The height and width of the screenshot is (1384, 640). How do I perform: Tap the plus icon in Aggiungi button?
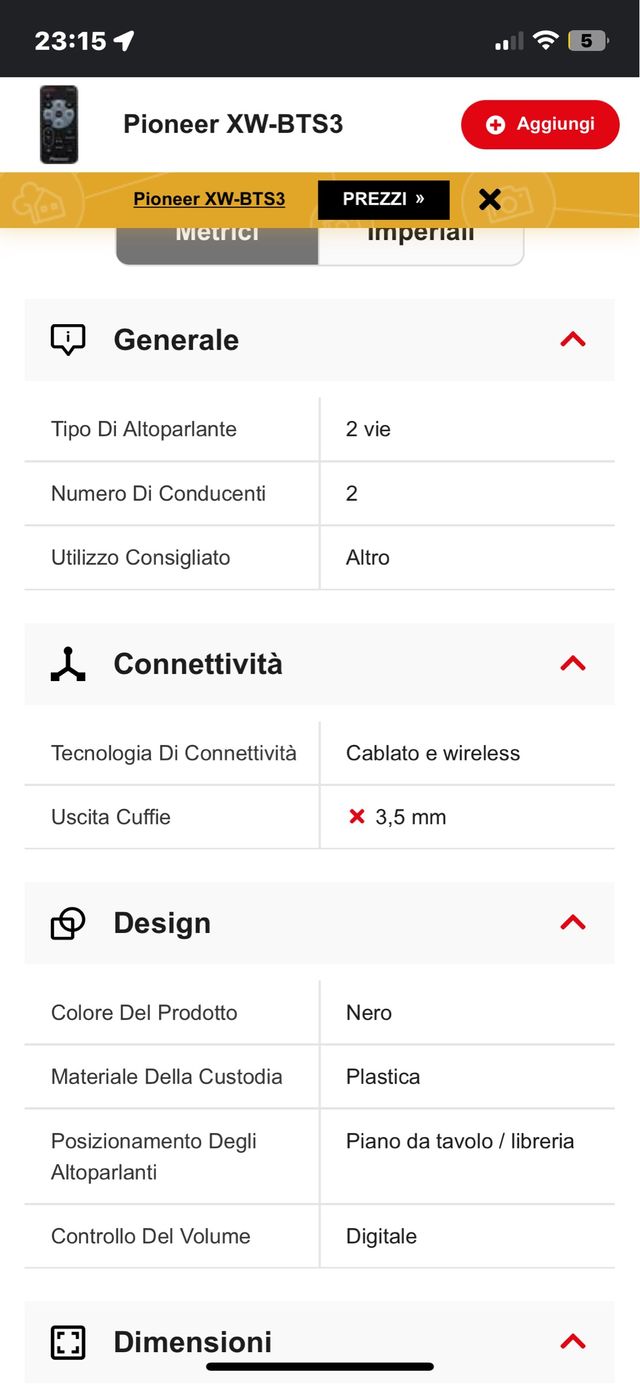pos(495,125)
